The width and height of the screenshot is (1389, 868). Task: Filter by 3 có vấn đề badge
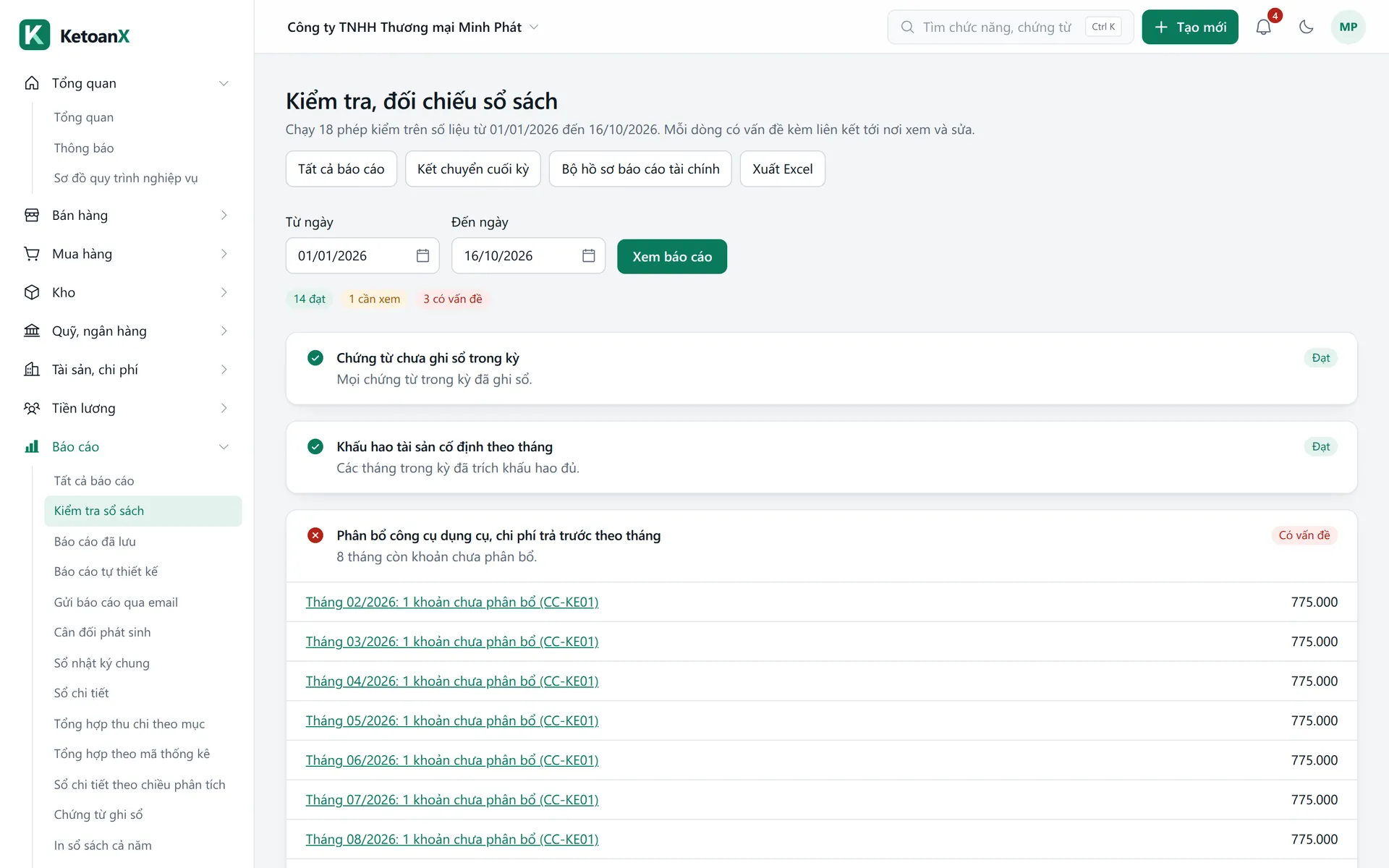tap(453, 299)
